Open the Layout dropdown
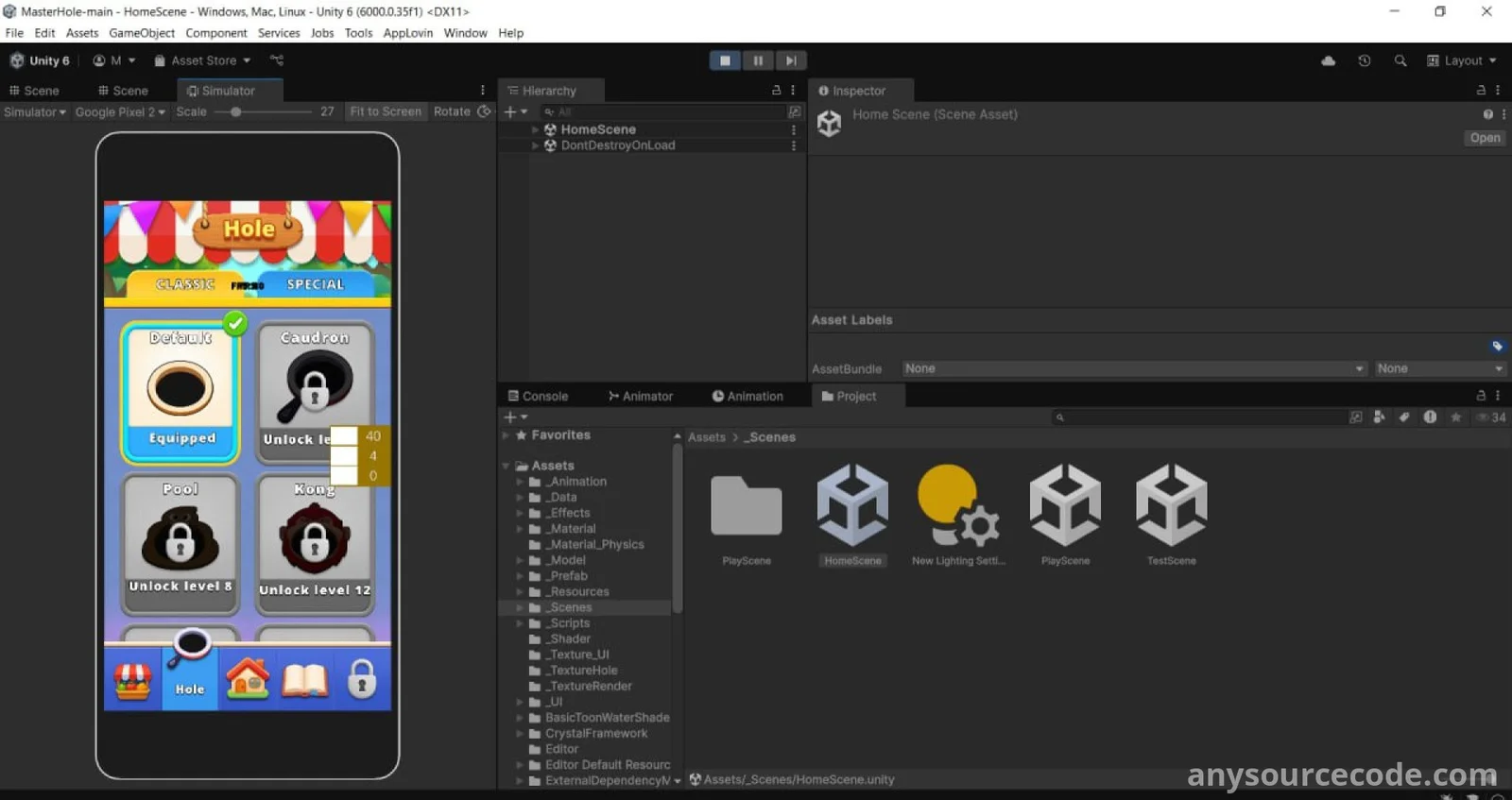1512x800 pixels. tap(1462, 60)
